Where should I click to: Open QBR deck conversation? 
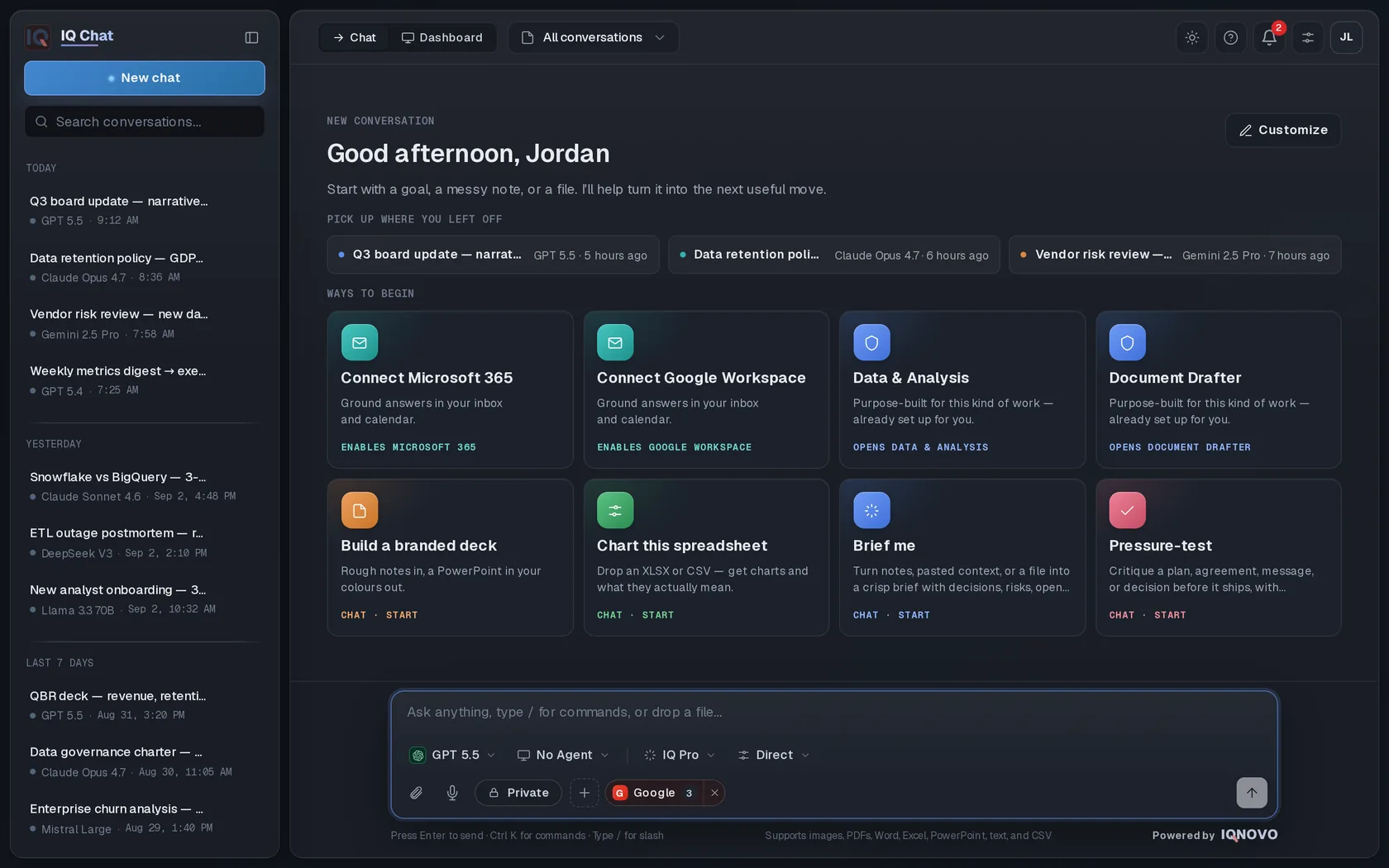tap(145, 705)
